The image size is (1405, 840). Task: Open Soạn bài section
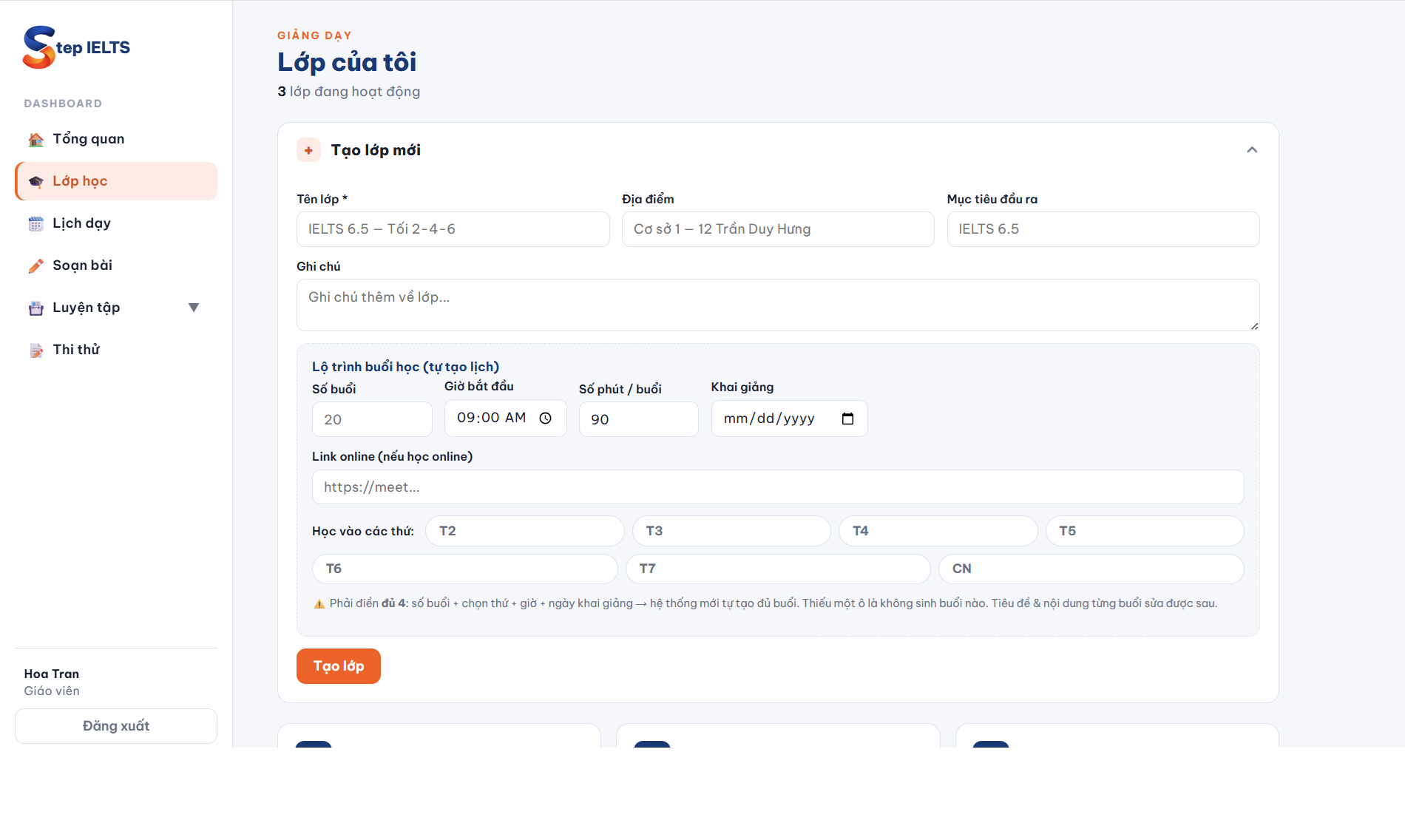pyautogui.click(x=116, y=265)
